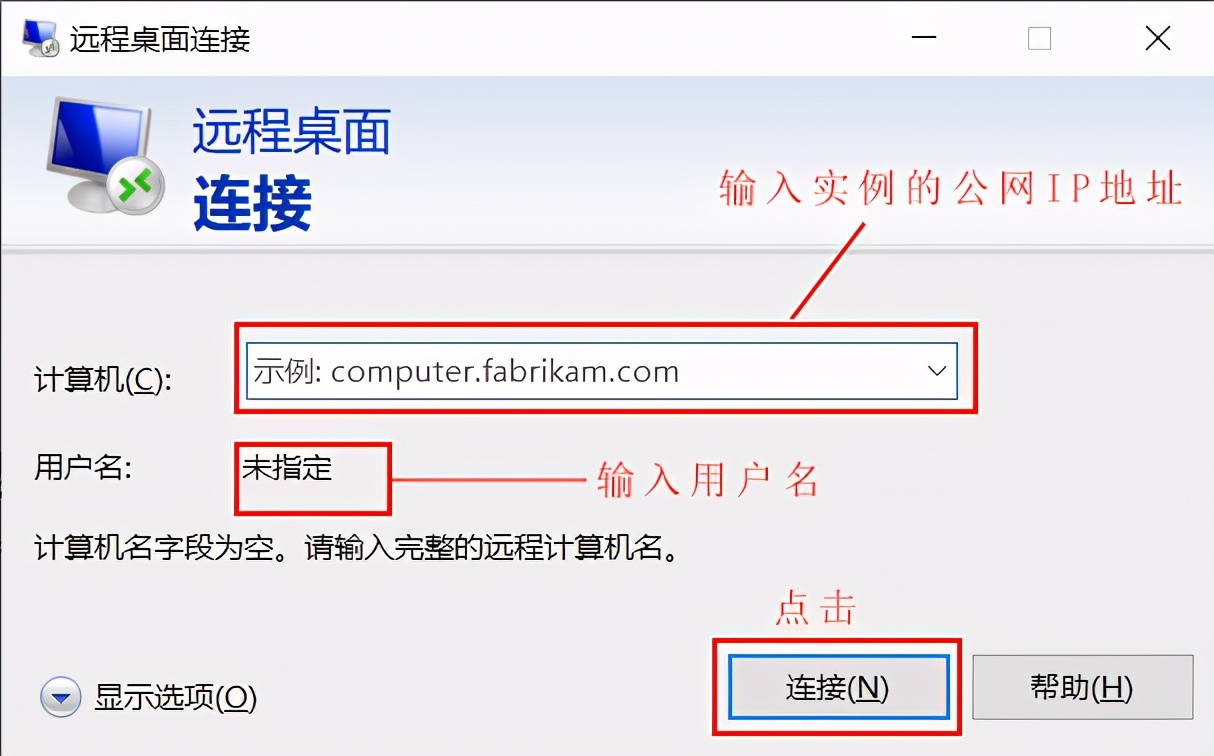1214x756 pixels.
Task: Open help with the 帮助(H) button
Action: click(1083, 687)
